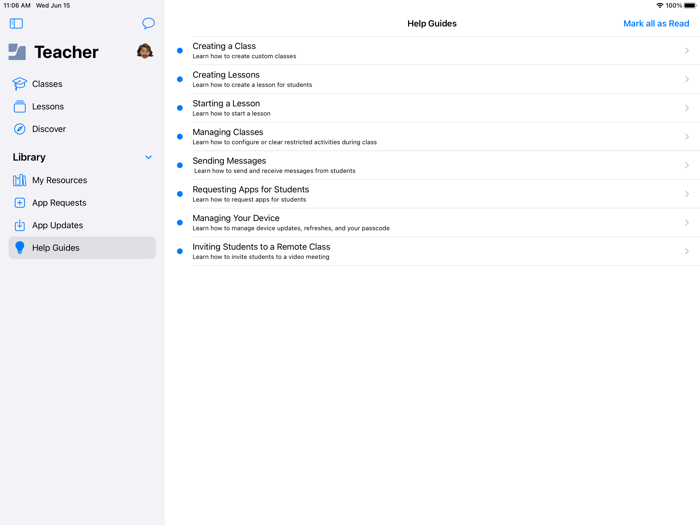Screen dimensions: 700x525
Task: Open Discover in sidebar
Action: click(x=82, y=129)
